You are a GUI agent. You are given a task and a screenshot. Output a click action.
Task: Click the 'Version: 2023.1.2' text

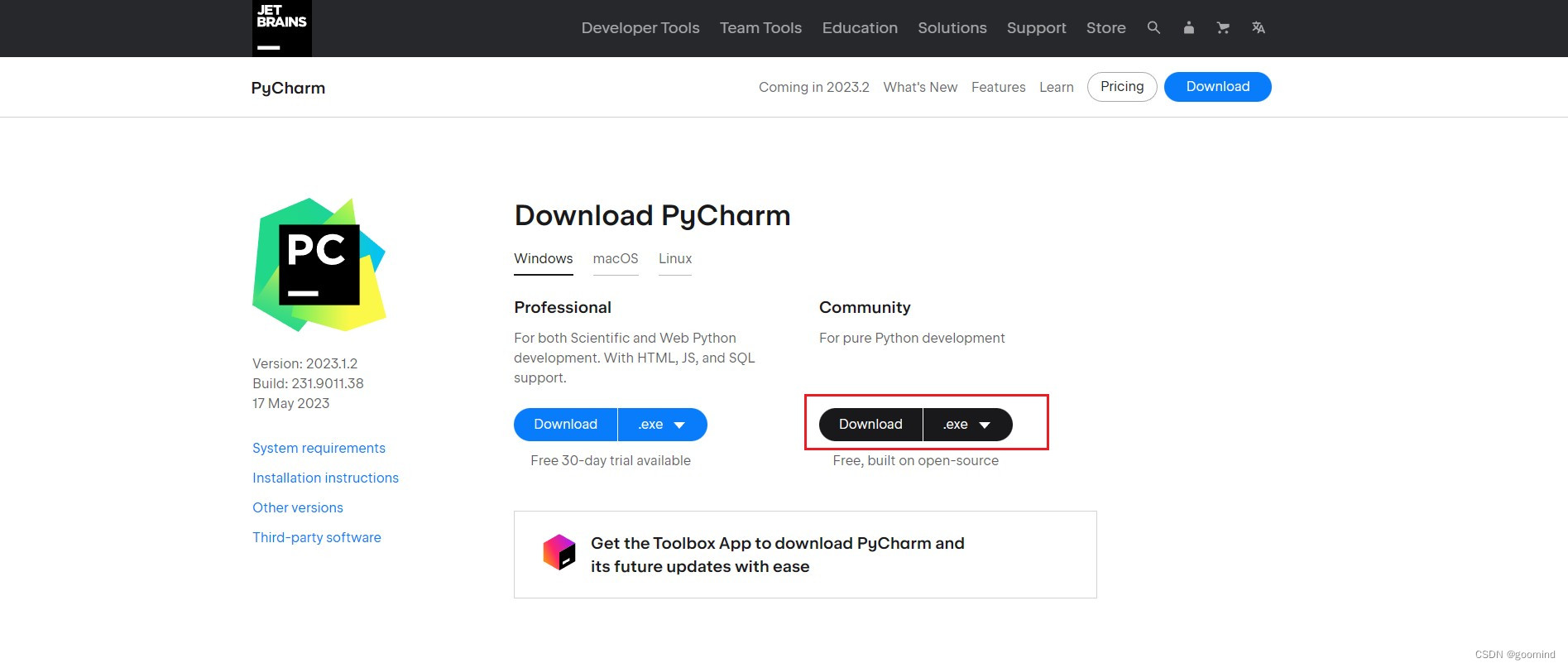coord(305,363)
